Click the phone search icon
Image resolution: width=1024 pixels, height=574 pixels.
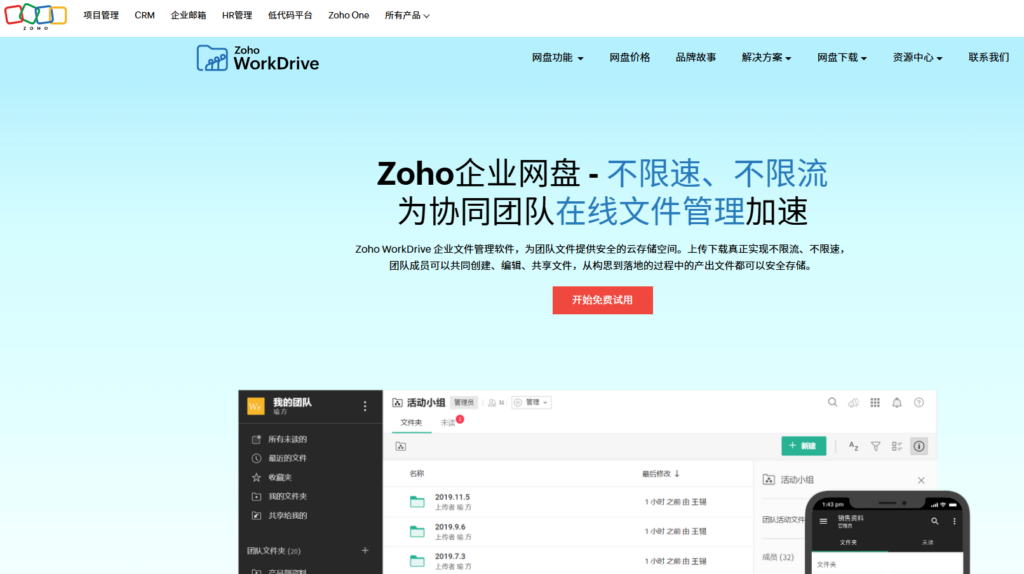click(x=935, y=521)
